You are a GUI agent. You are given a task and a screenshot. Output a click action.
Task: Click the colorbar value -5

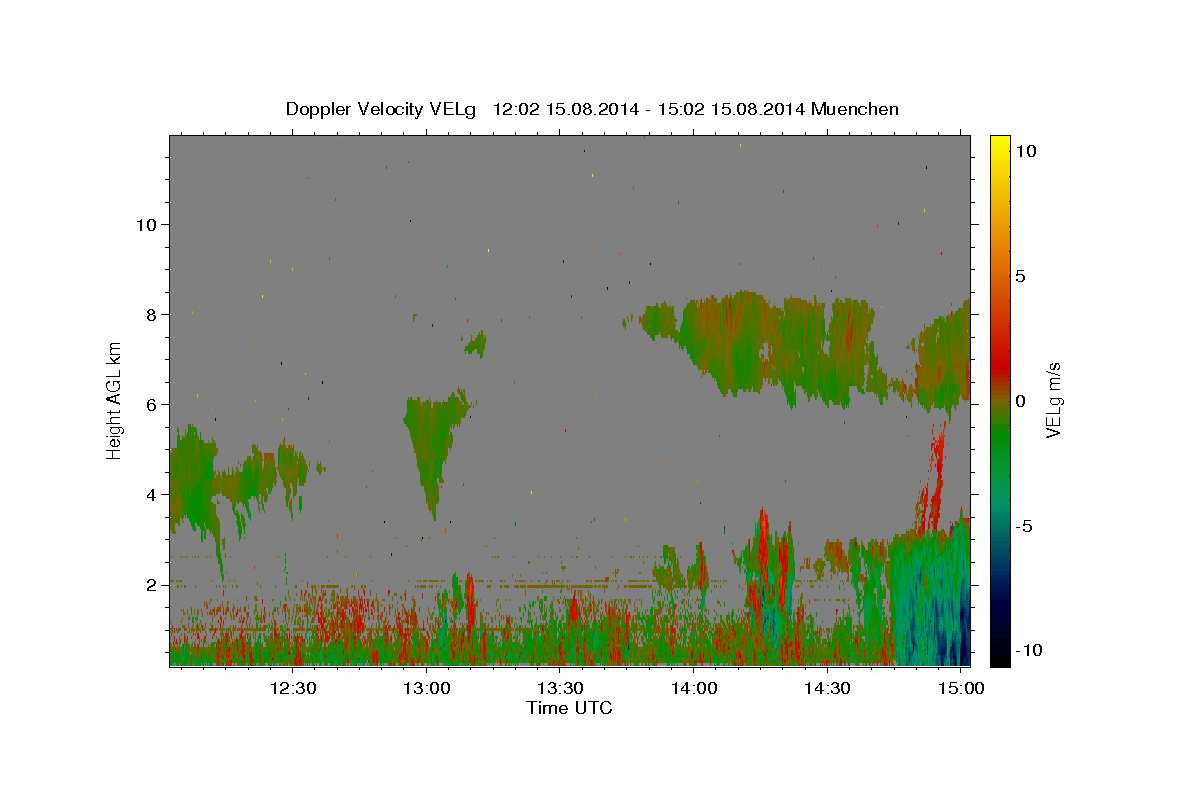click(x=1025, y=526)
